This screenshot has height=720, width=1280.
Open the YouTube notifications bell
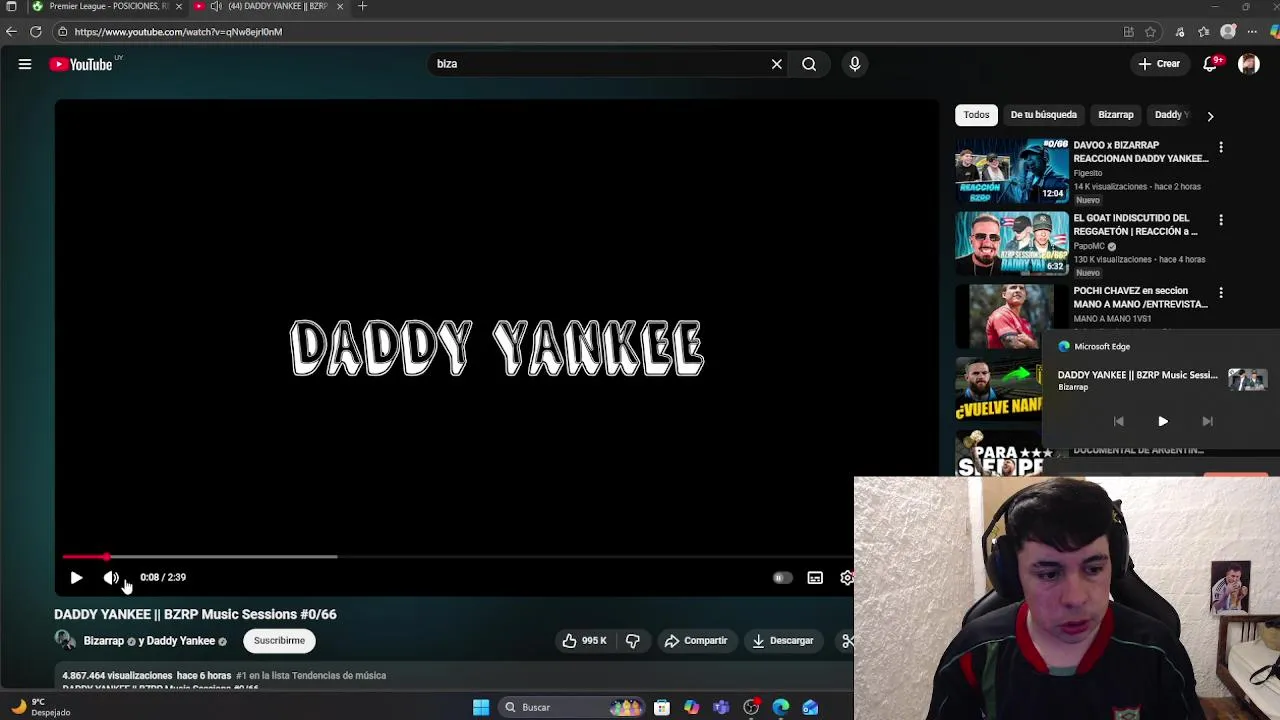point(1210,64)
